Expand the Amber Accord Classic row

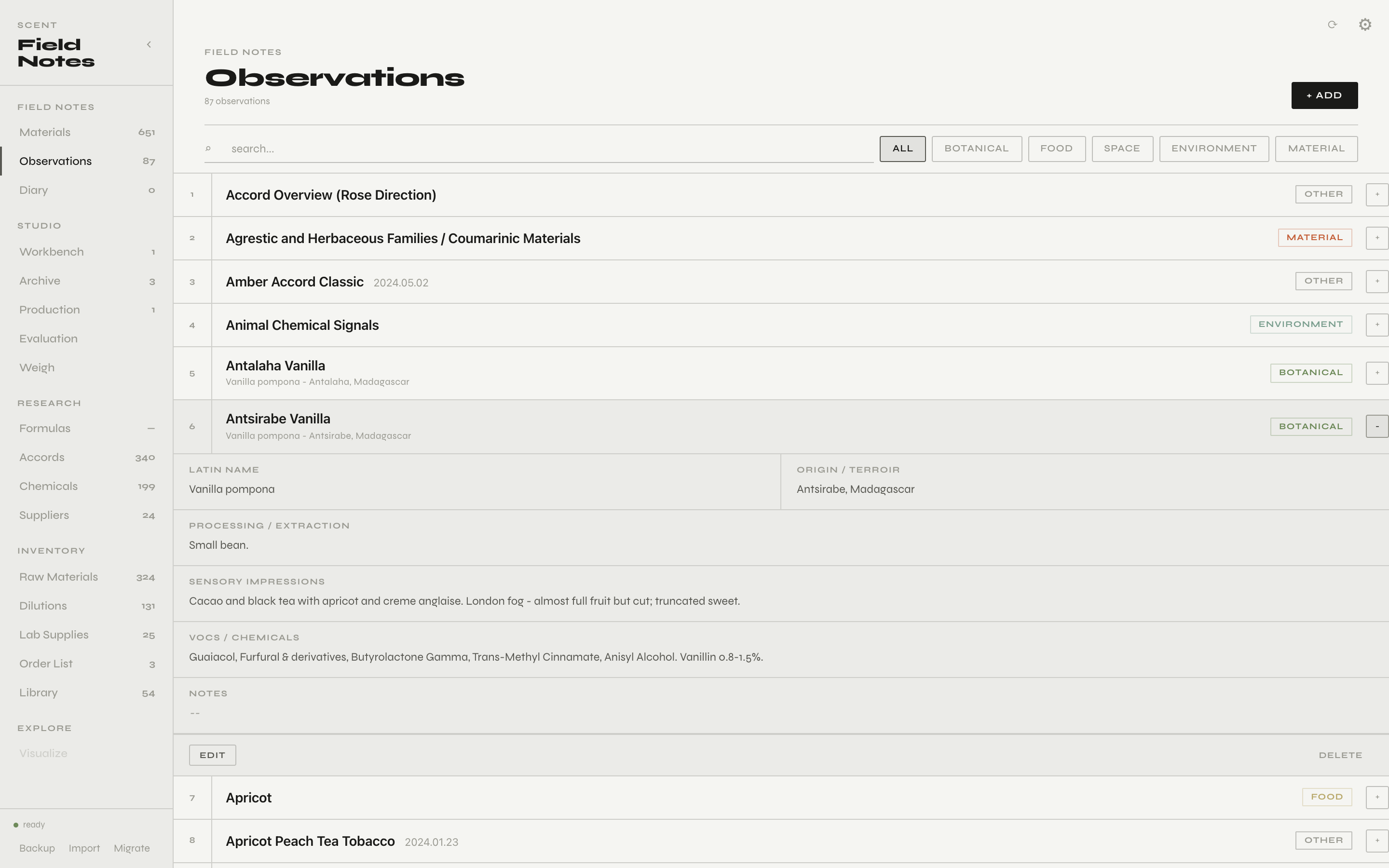(1377, 281)
